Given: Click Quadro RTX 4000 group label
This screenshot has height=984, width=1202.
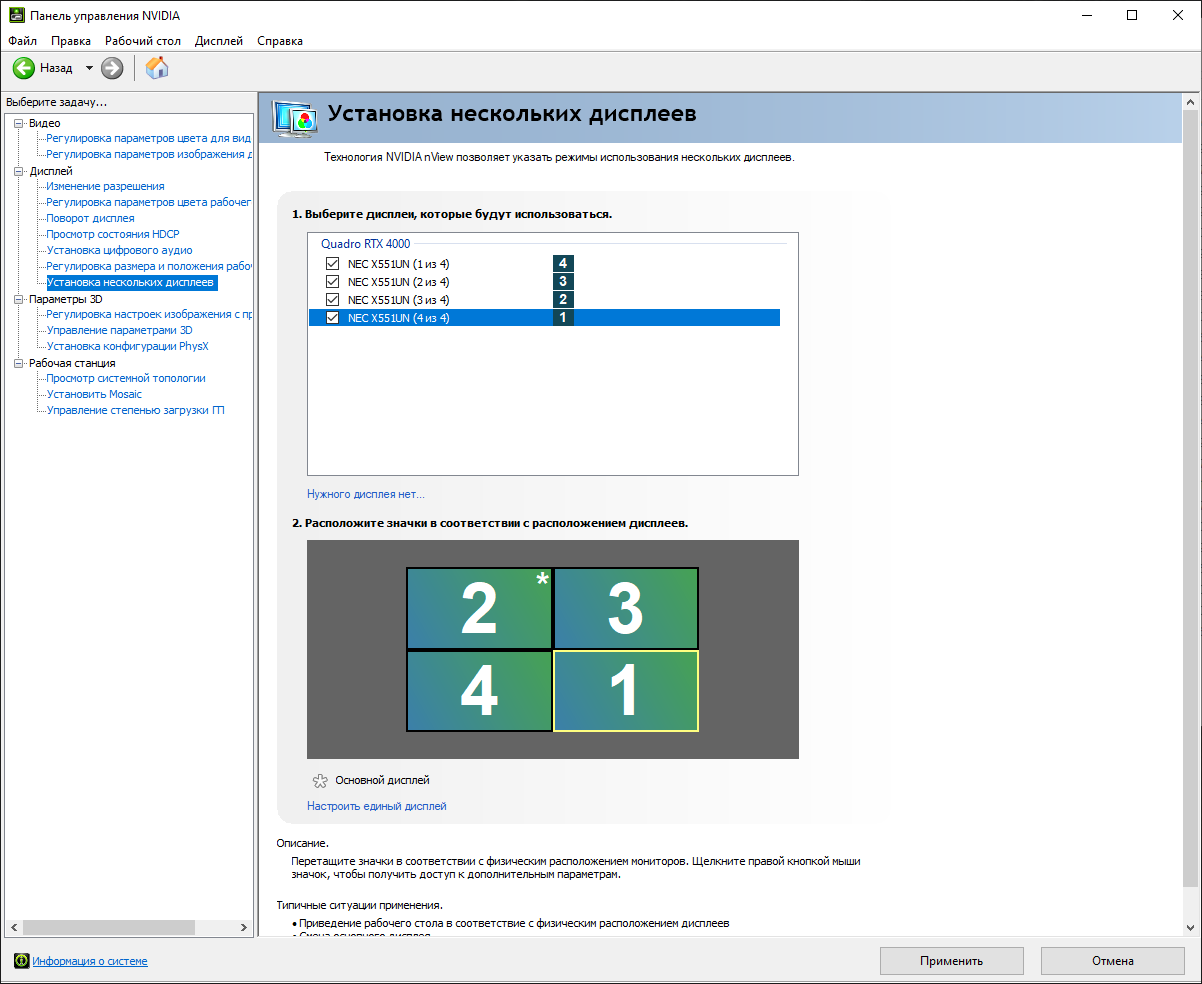Looking at the screenshot, I should 365,243.
